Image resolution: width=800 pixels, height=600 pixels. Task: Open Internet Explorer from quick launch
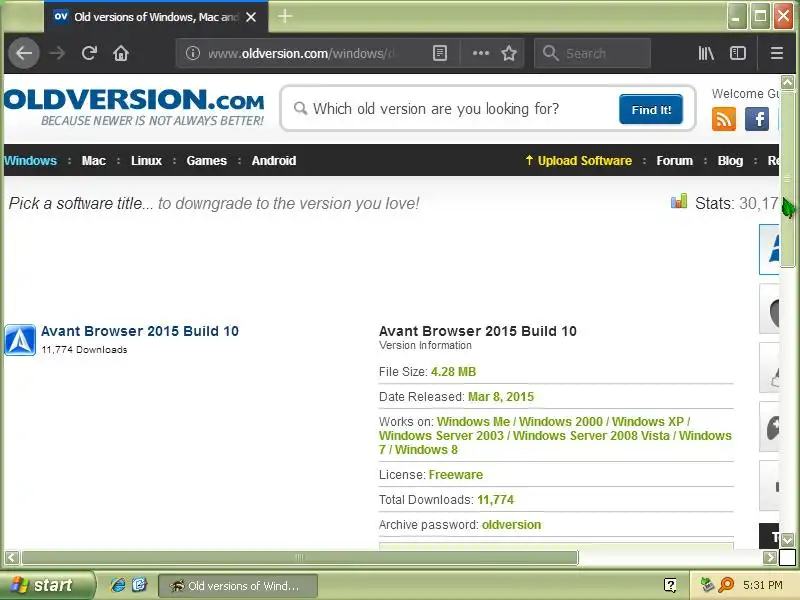118,585
